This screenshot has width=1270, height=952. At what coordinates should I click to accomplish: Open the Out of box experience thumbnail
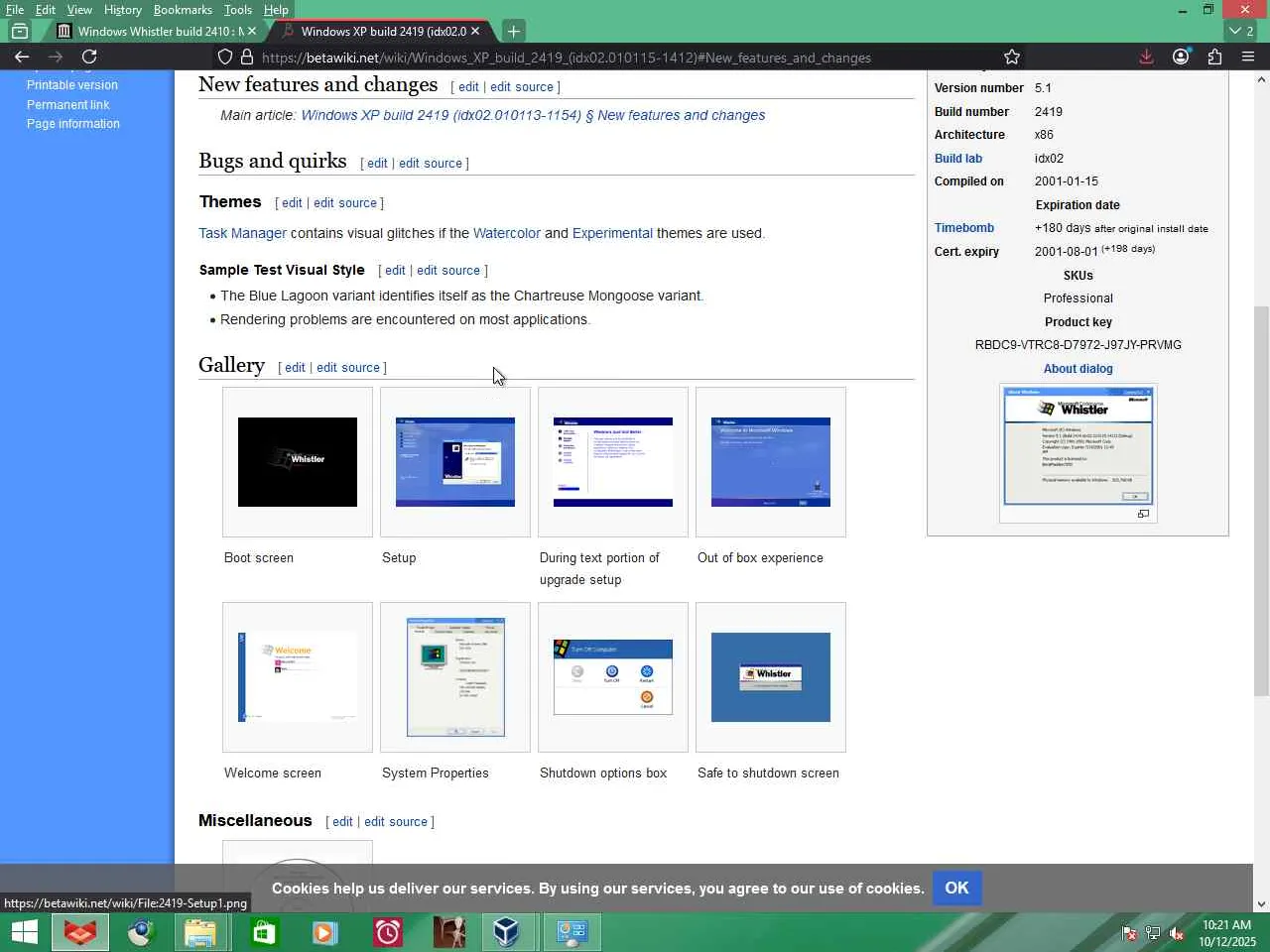(x=771, y=462)
